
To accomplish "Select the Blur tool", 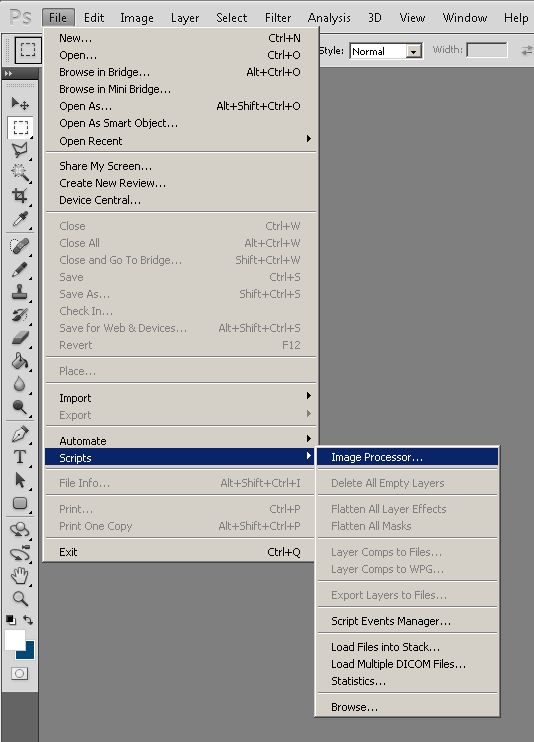I will point(20,384).
